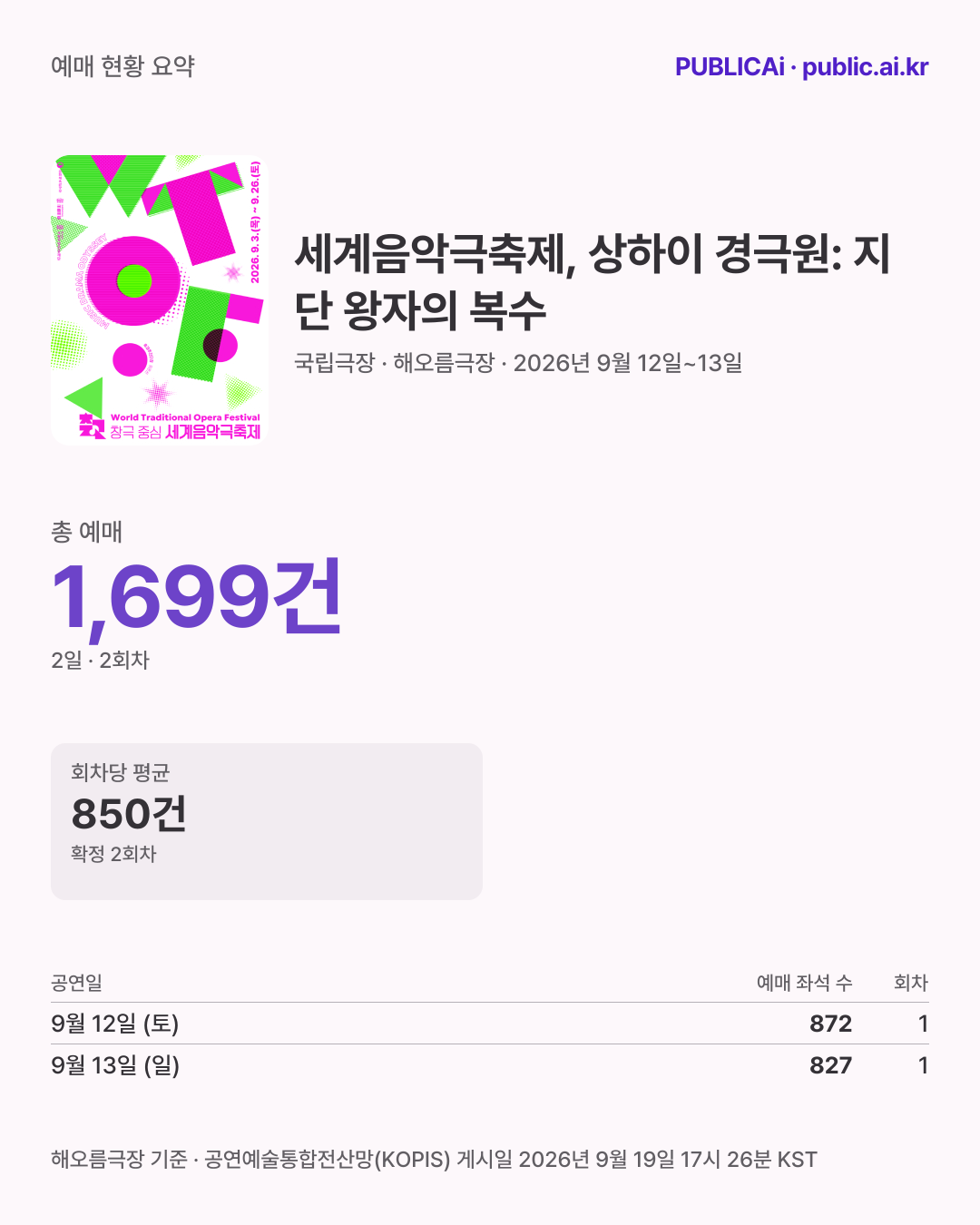Screen dimensions: 980x1225
Task: Click the venue and date line 국립극장 · 해오름극장
Action: pyautogui.click(x=518, y=363)
